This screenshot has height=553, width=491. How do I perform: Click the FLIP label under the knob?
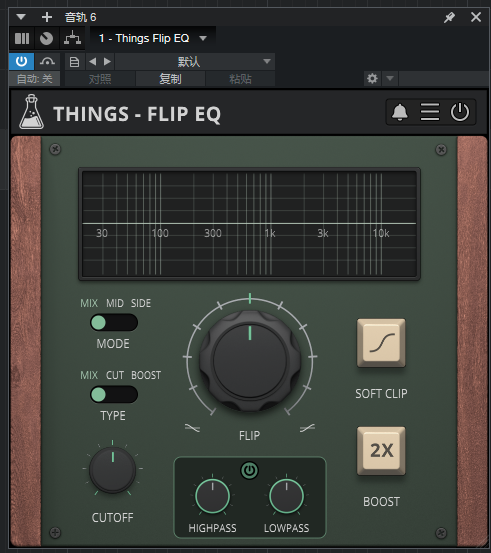click(x=249, y=436)
